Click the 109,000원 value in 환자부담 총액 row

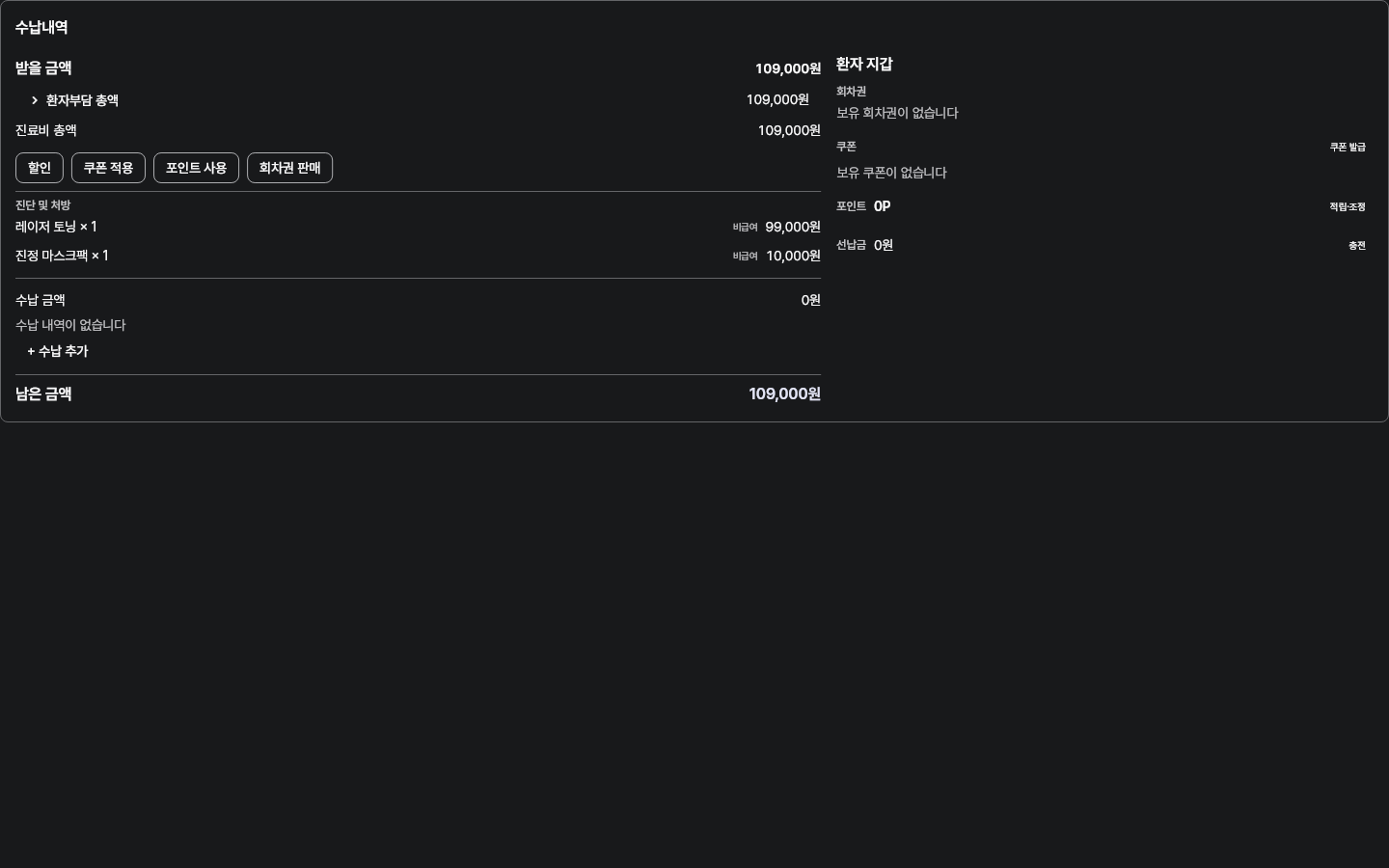tap(777, 100)
